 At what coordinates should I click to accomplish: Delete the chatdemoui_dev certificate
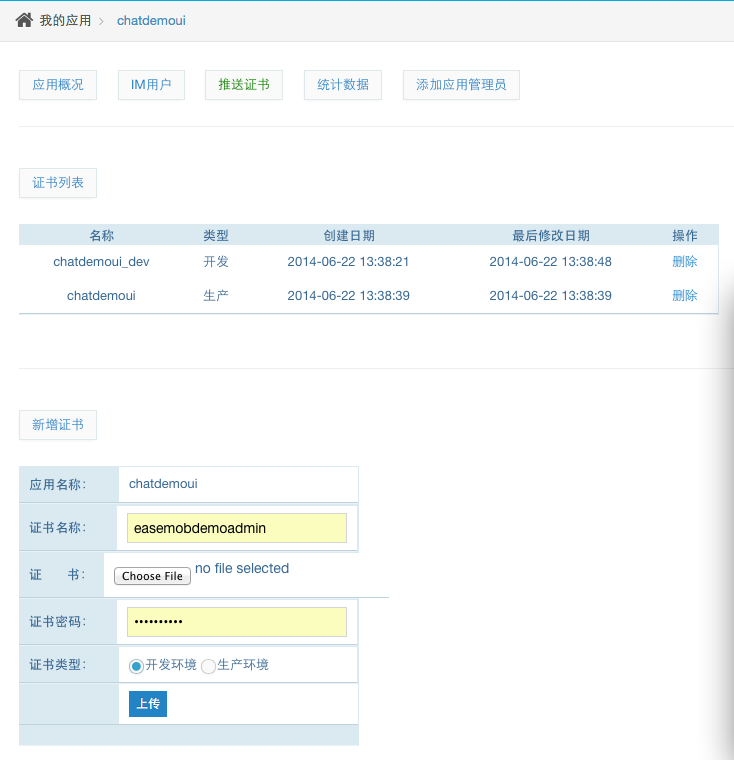click(685, 262)
